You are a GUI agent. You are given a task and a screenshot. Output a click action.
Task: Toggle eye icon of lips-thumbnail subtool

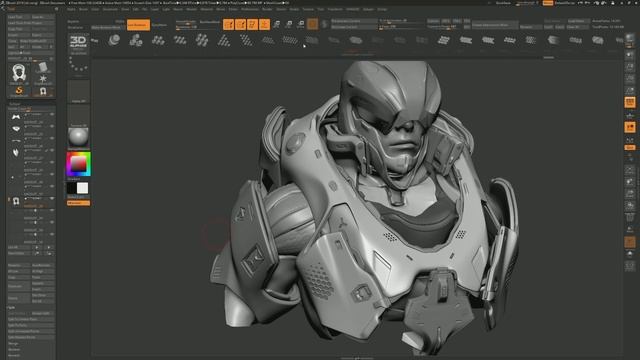pyautogui.click(x=52, y=127)
